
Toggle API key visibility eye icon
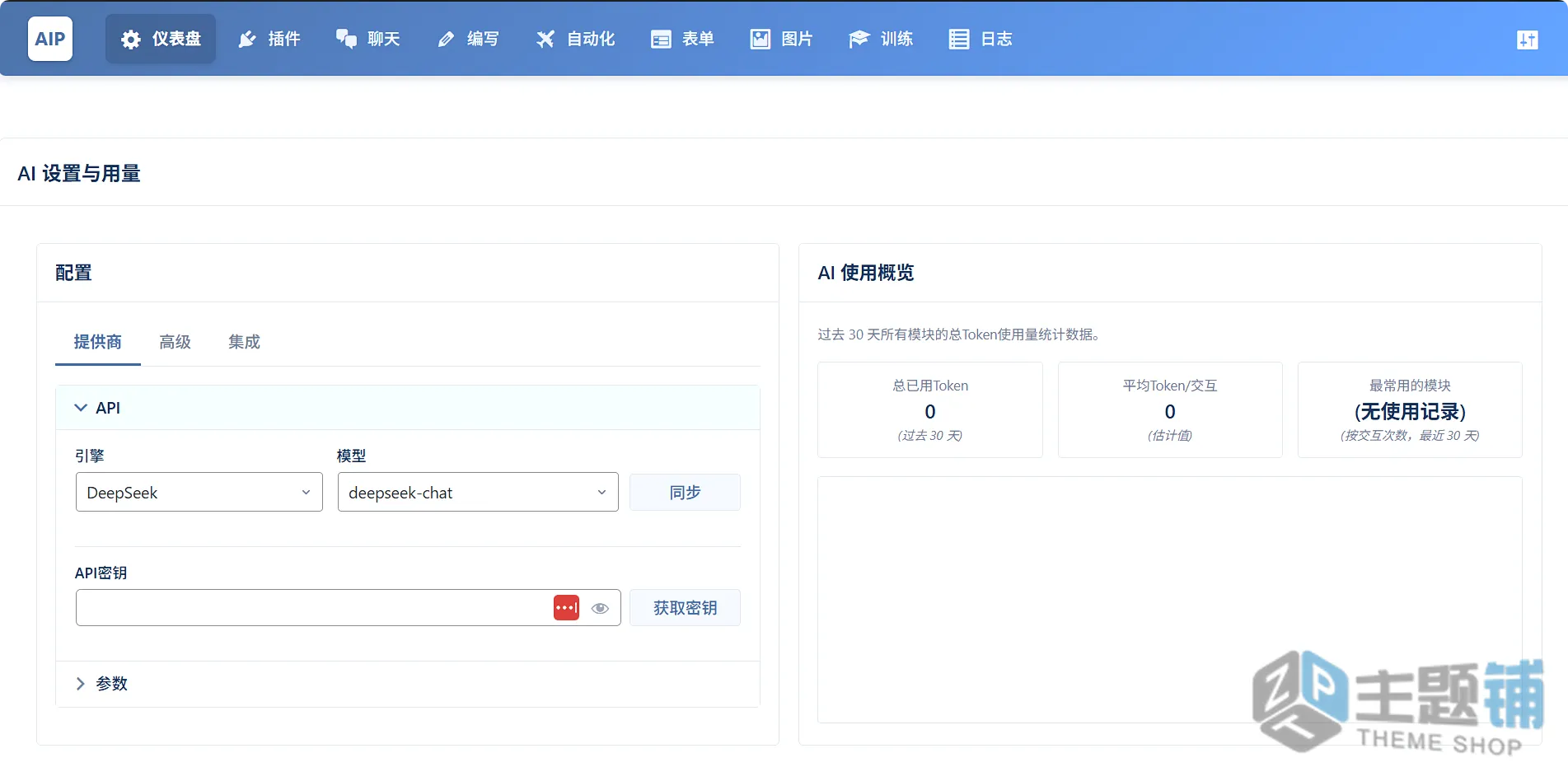coord(600,608)
